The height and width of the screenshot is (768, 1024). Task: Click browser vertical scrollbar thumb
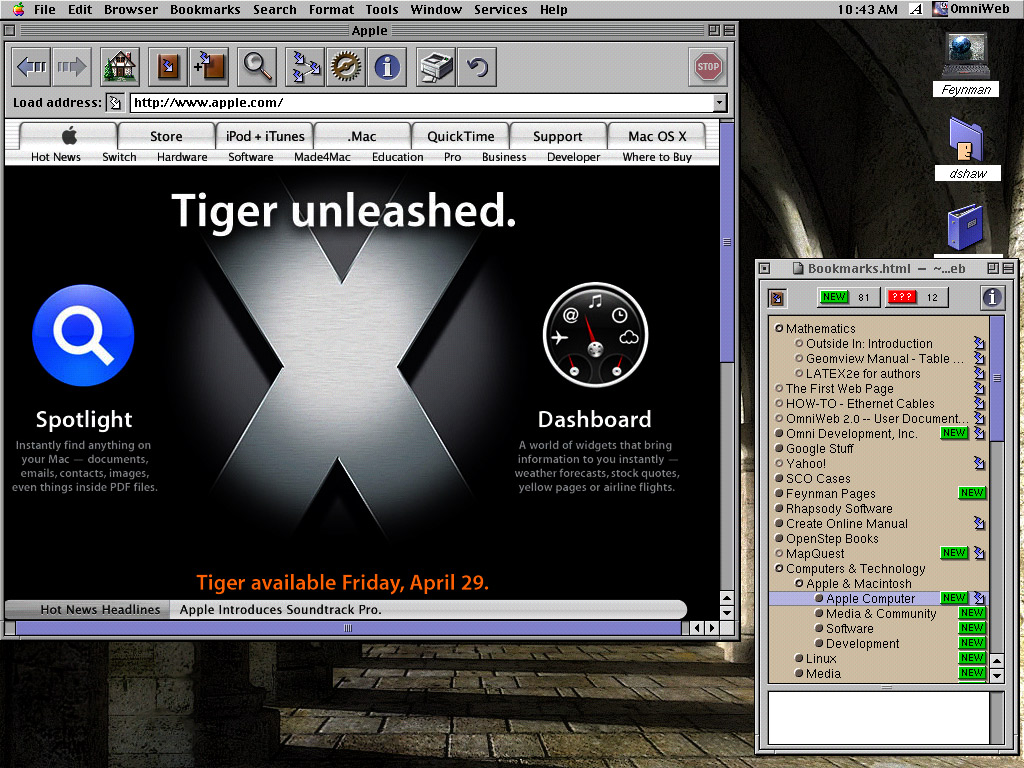coord(726,242)
